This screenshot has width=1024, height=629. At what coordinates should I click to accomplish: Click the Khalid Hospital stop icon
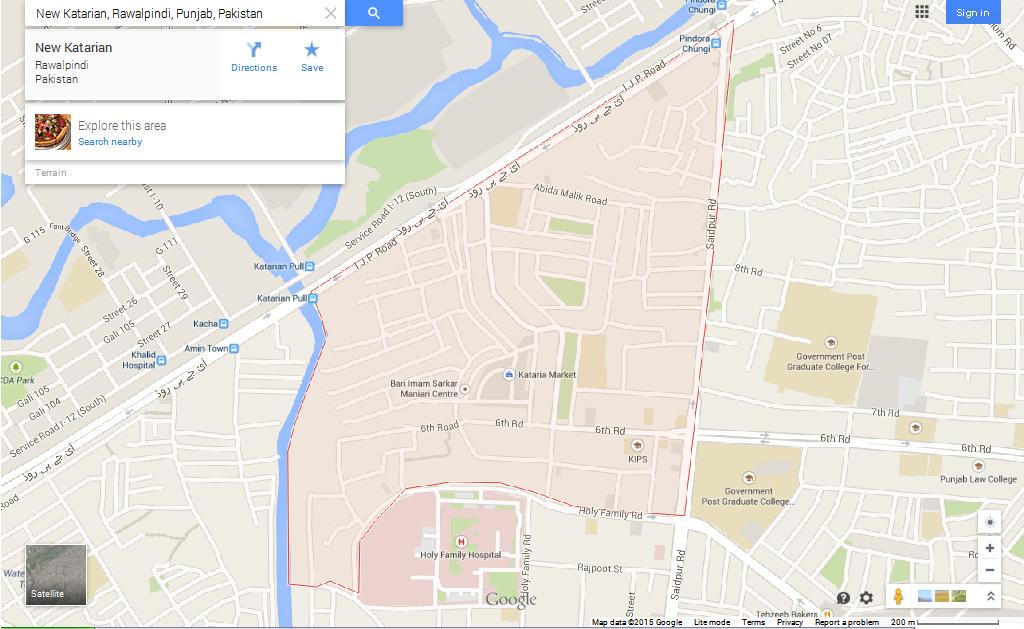161,360
